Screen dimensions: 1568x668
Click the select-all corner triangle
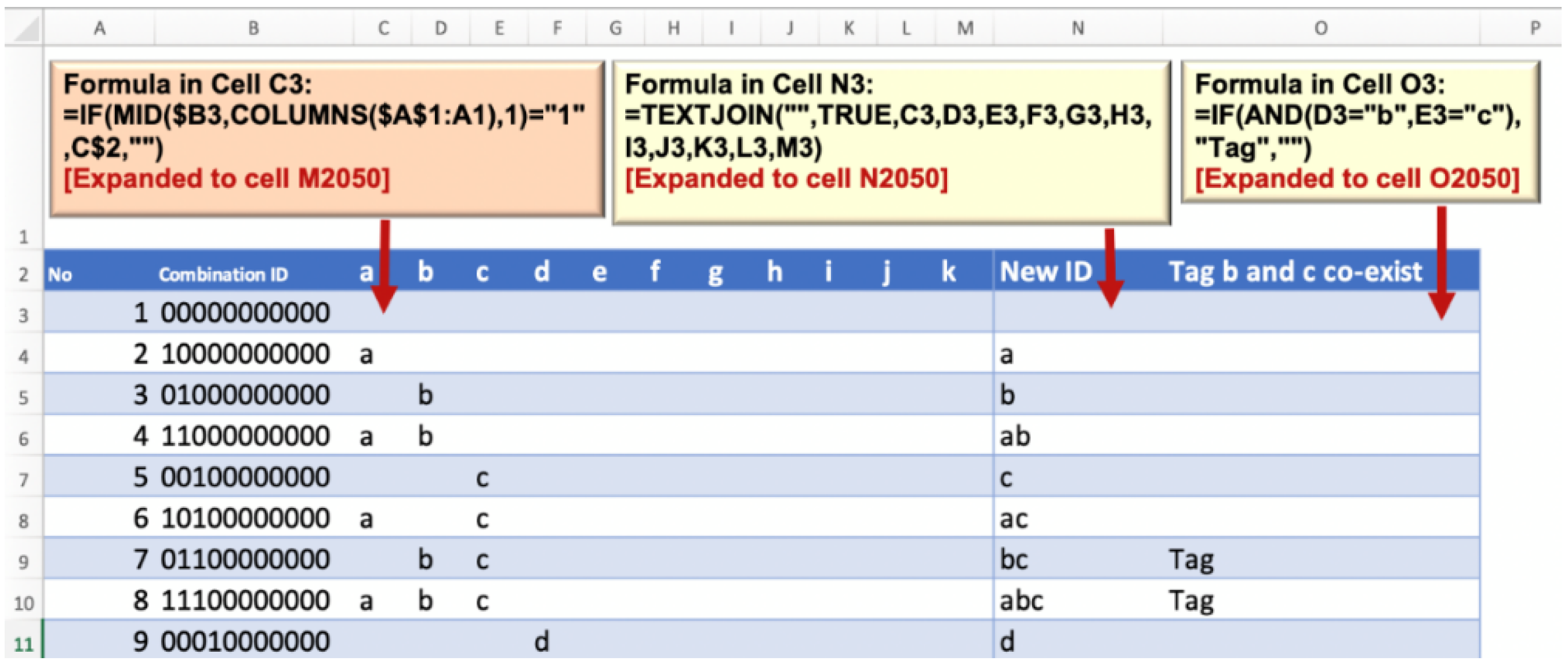coord(27,29)
